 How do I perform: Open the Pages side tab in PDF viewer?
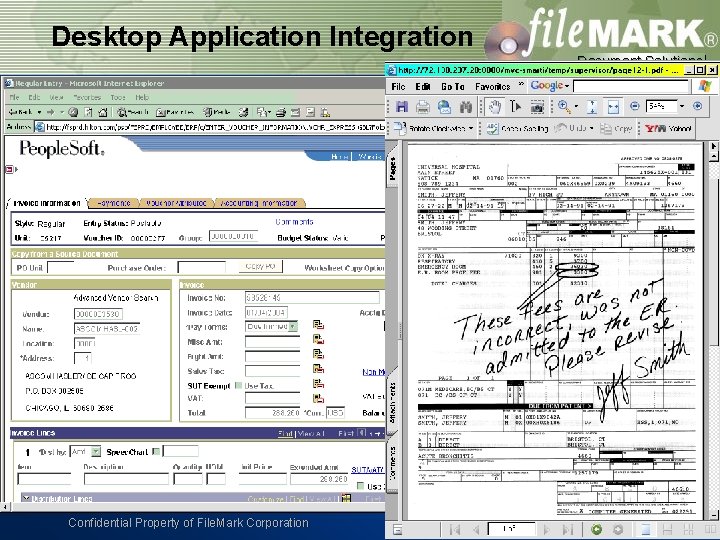pyautogui.click(x=393, y=169)
